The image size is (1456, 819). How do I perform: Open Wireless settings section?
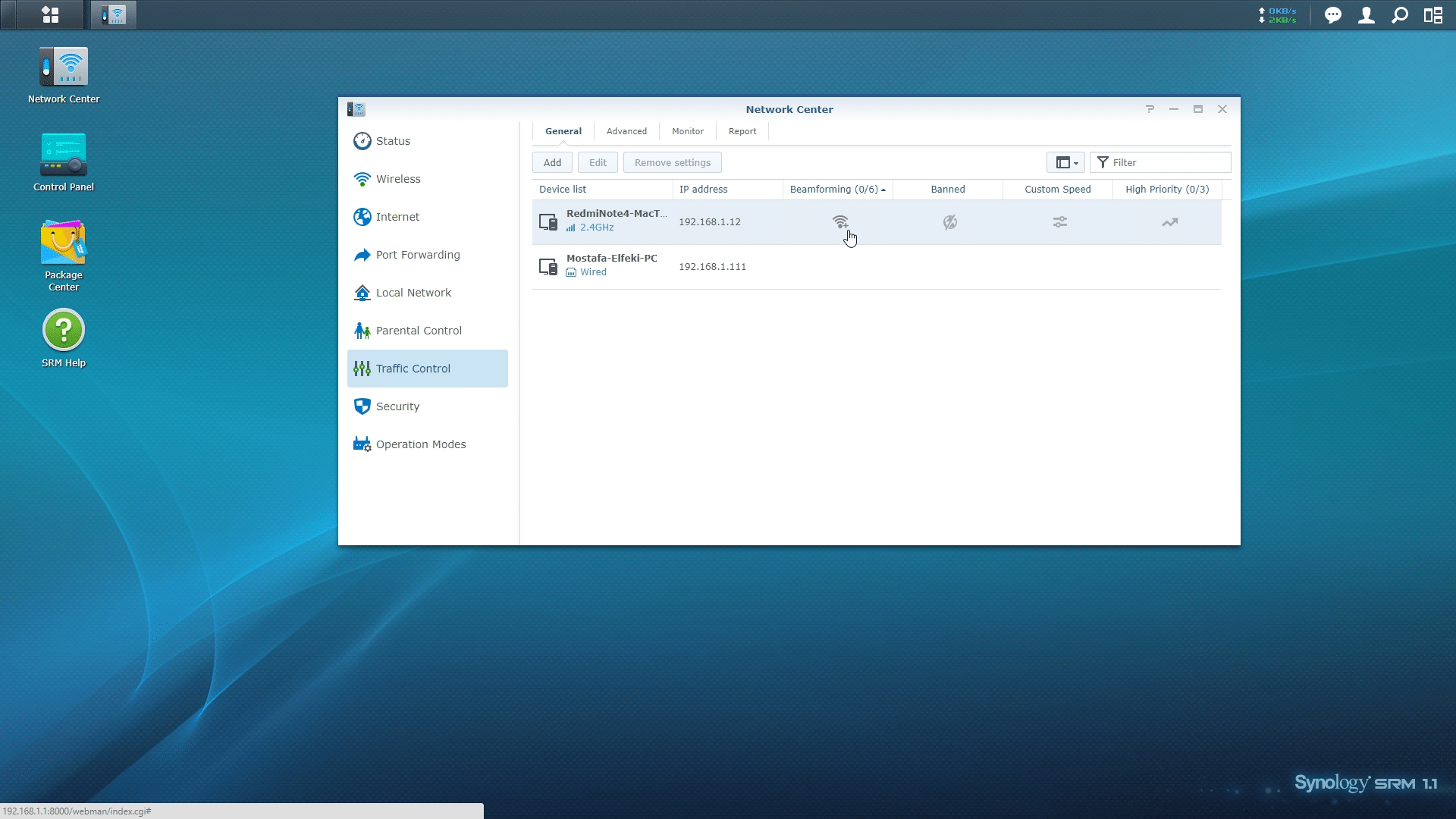pyautogui.click(x=428, y=179)
